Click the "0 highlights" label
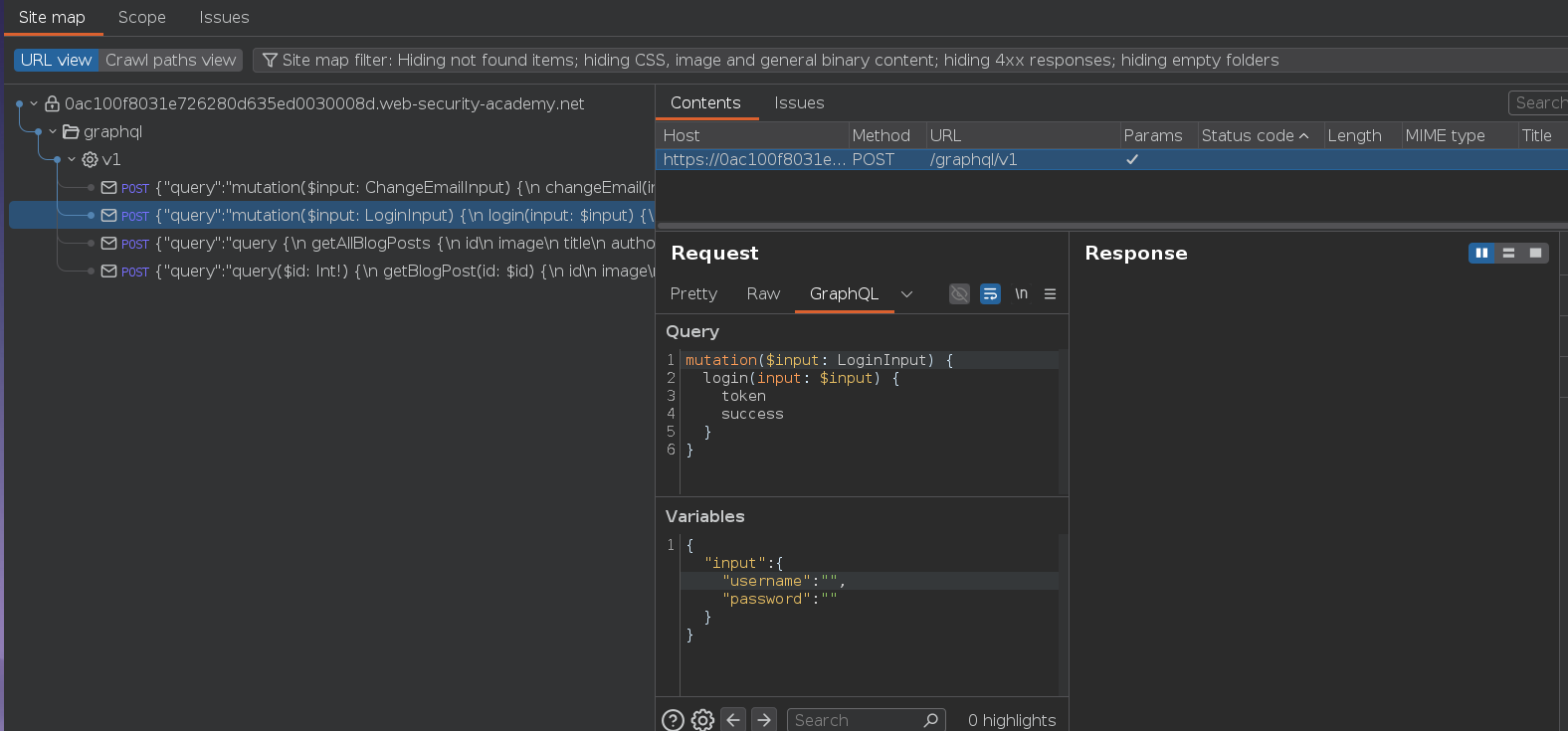Viewport: 1568px width, 731px height. coord(1012,720)
